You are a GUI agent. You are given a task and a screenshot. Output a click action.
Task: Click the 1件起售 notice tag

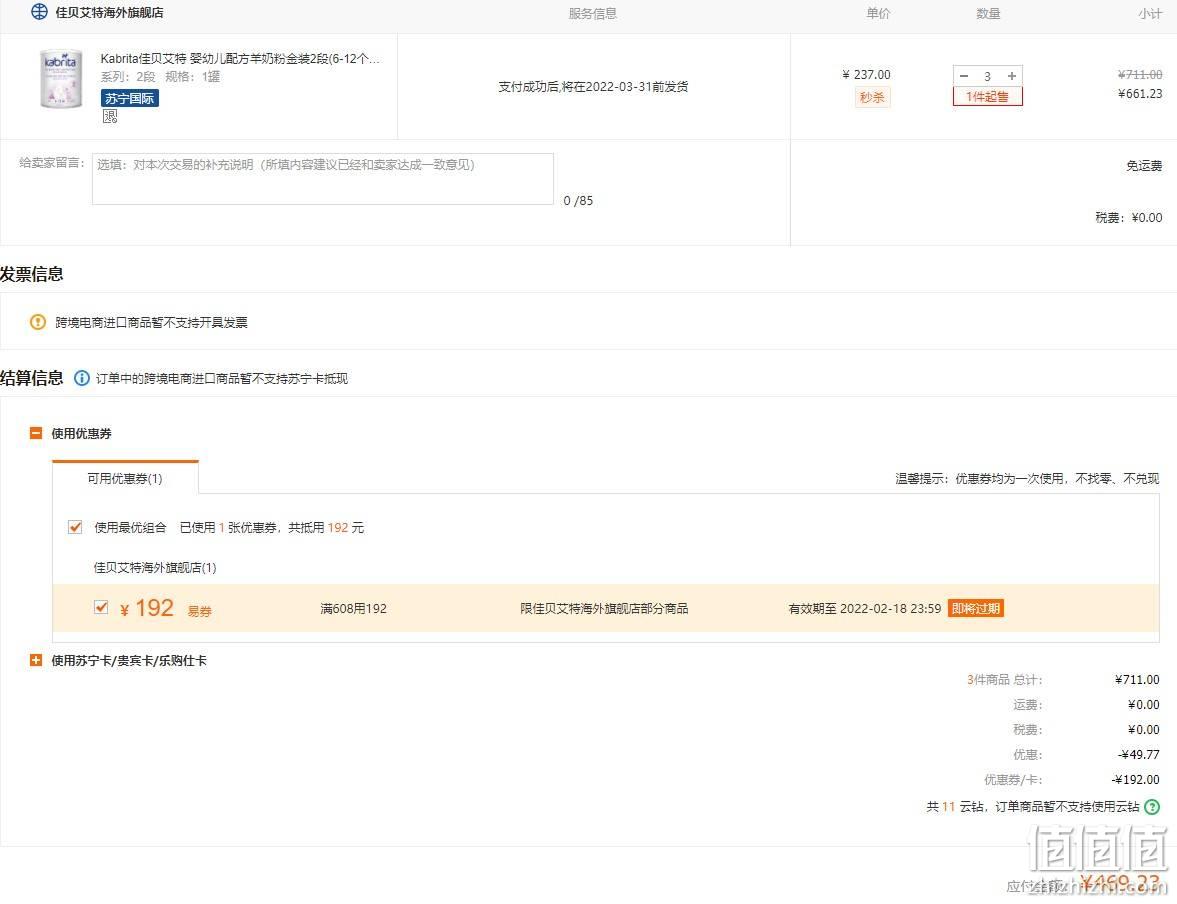(987, 97)
